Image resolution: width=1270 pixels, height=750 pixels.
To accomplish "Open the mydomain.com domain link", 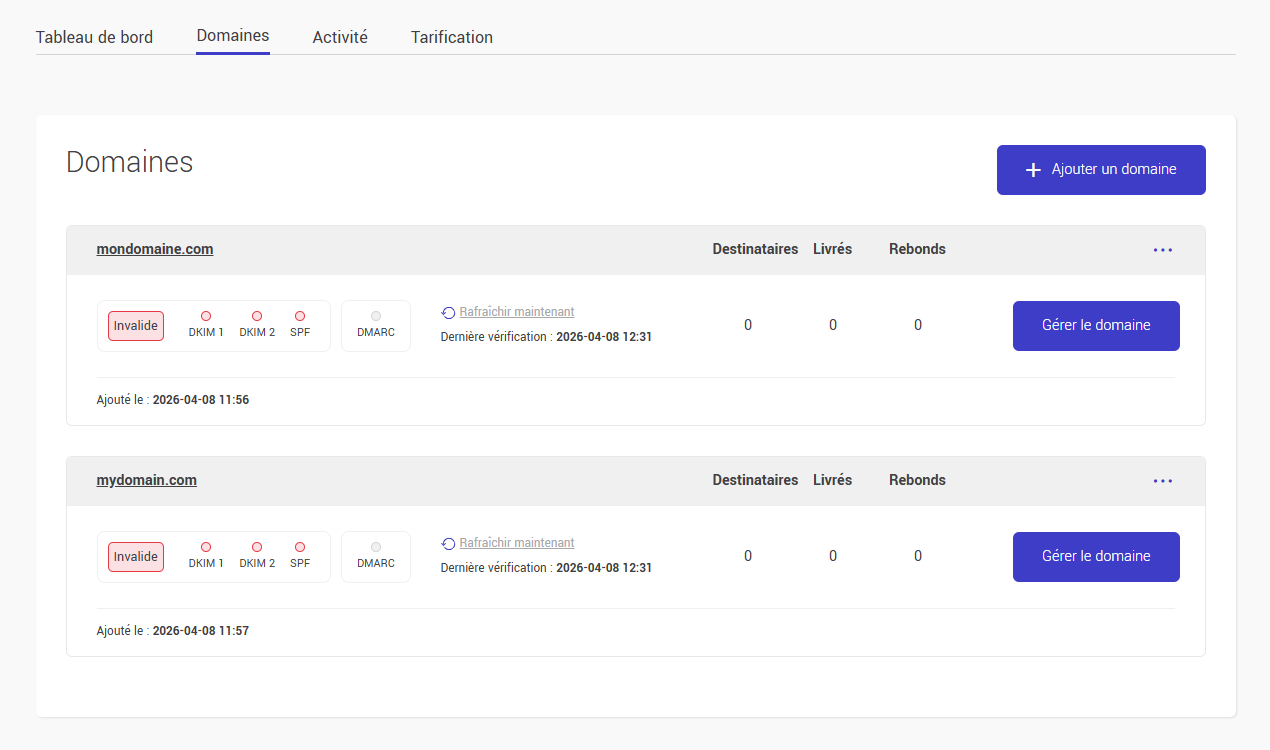I will coord(147,480).
